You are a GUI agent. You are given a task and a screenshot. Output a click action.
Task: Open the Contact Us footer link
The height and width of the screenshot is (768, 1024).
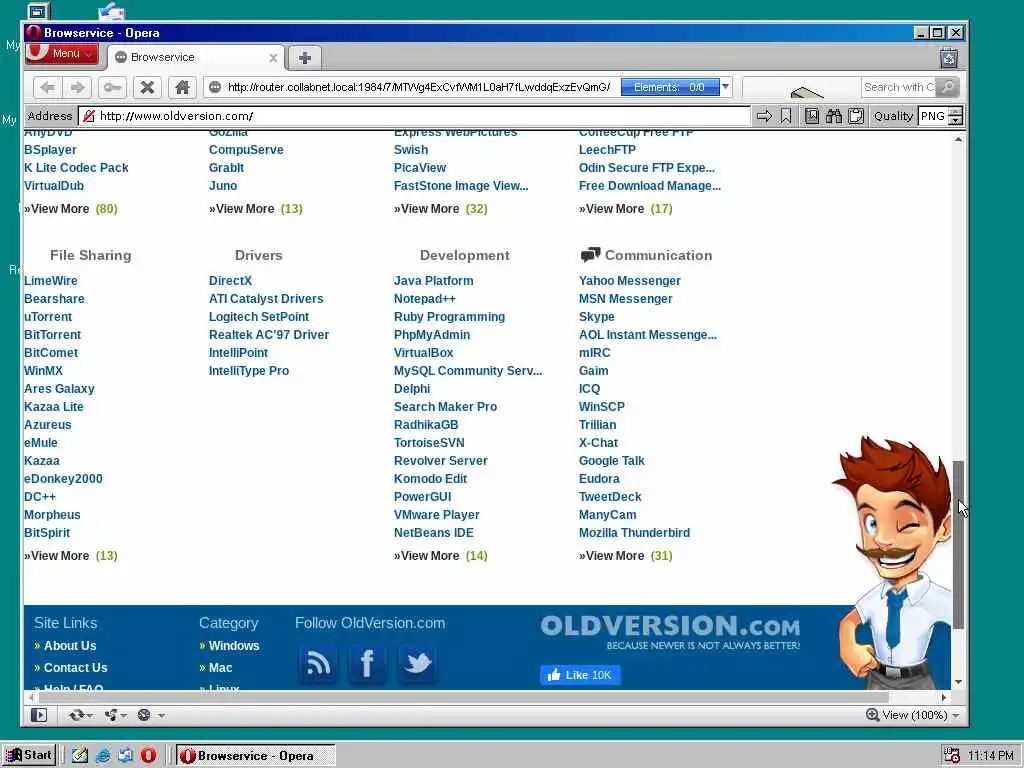click(x=75, y=668)
